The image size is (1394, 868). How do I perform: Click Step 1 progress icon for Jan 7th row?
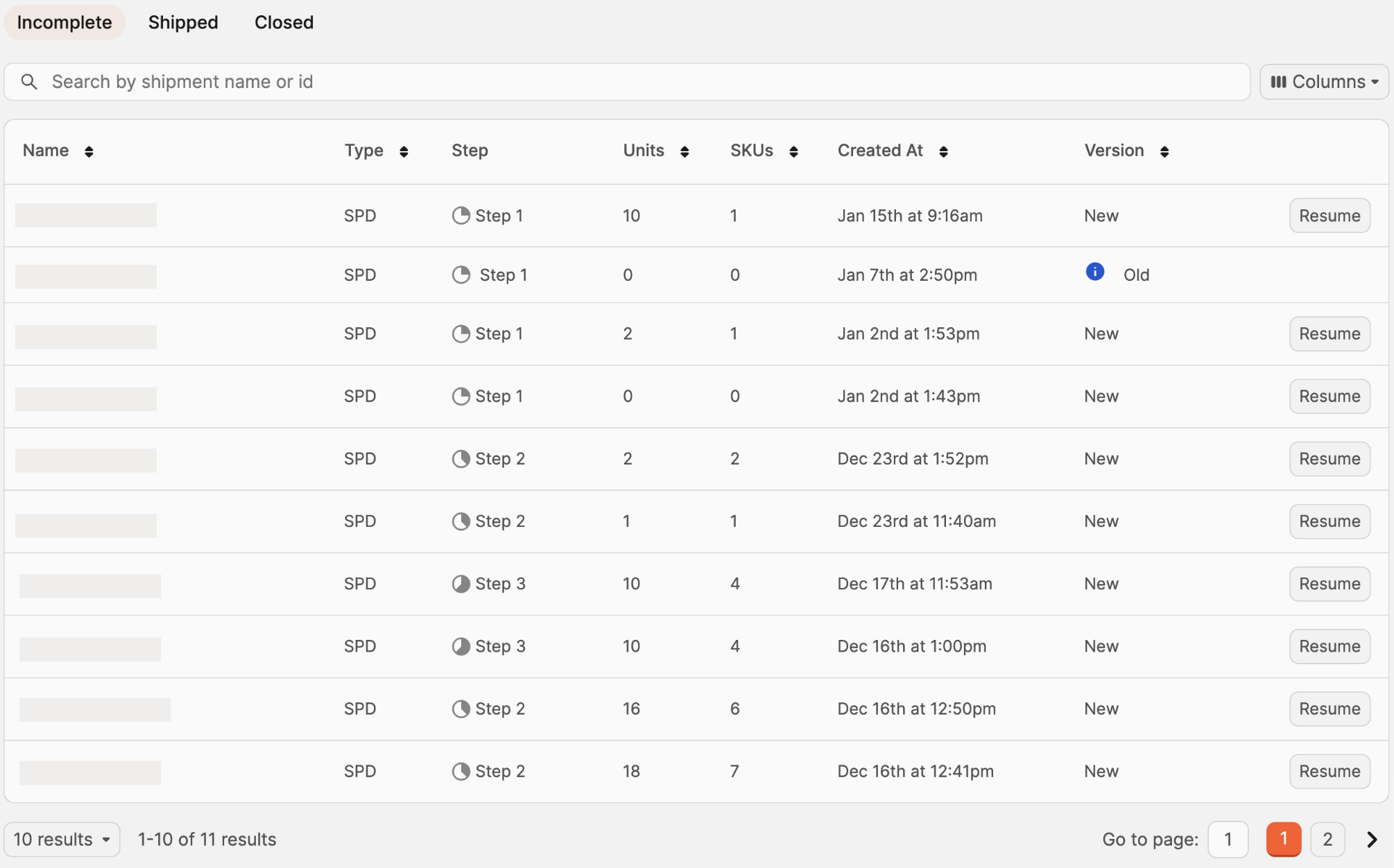pos(461,275)
